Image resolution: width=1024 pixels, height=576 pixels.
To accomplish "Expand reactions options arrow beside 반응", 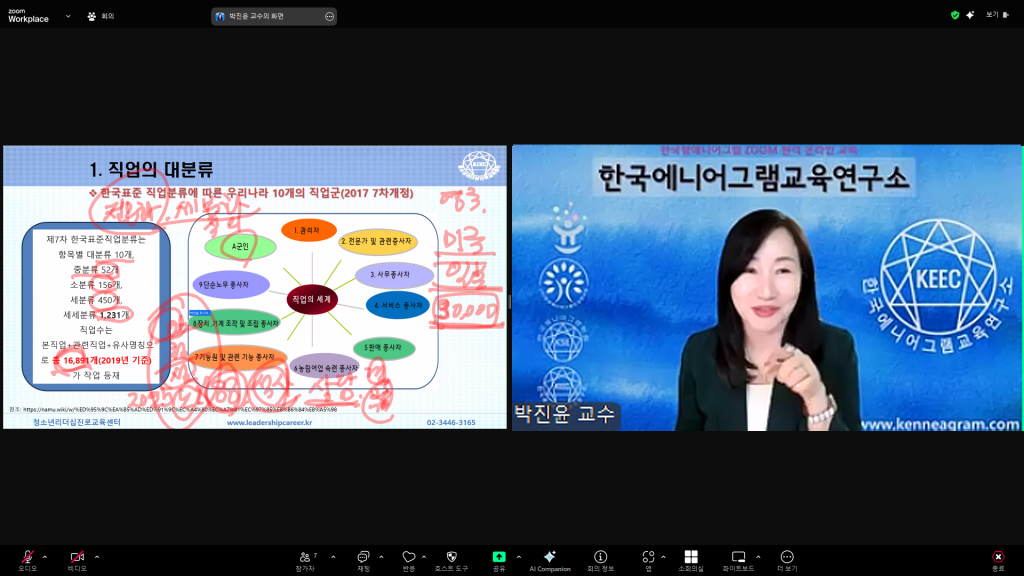I will 424,557.
